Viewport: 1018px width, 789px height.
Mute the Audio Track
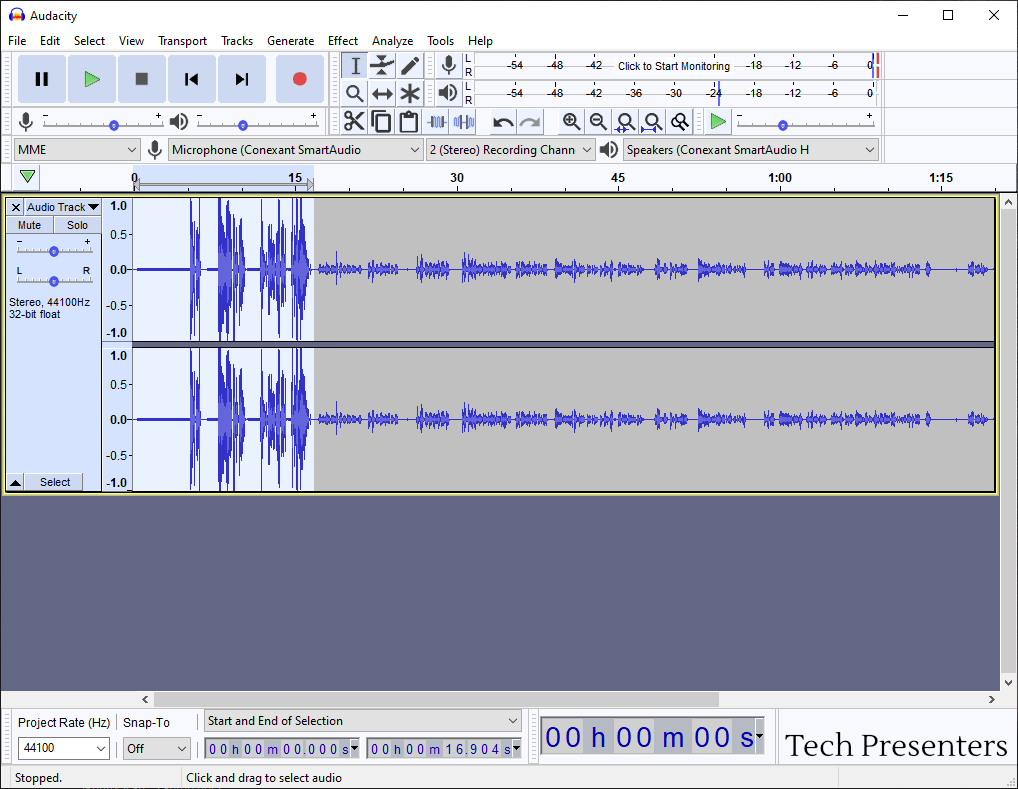coord(29,225)
